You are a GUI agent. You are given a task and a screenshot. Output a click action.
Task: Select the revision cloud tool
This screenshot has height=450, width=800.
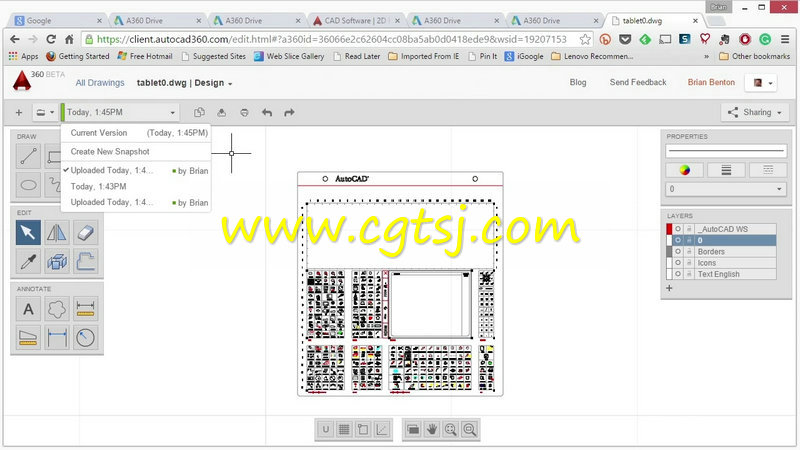coord(57,309)
